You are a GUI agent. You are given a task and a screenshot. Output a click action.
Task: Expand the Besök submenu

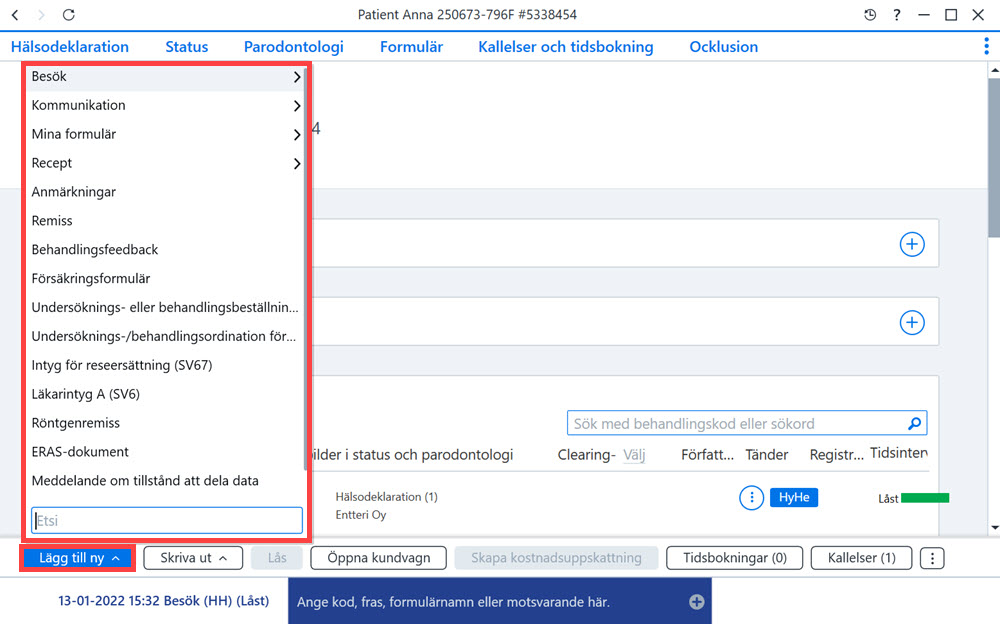pyautogui.click(x=165, y=77)
